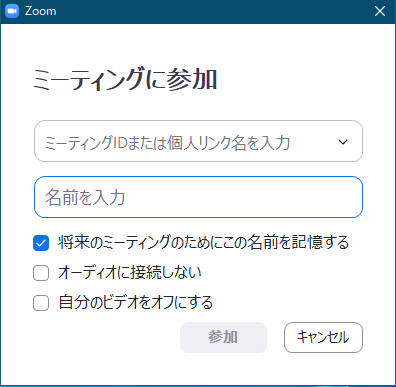Screen dimensions: 396x387
Task: Click the empty title bar area
Action: click(213, 11)
